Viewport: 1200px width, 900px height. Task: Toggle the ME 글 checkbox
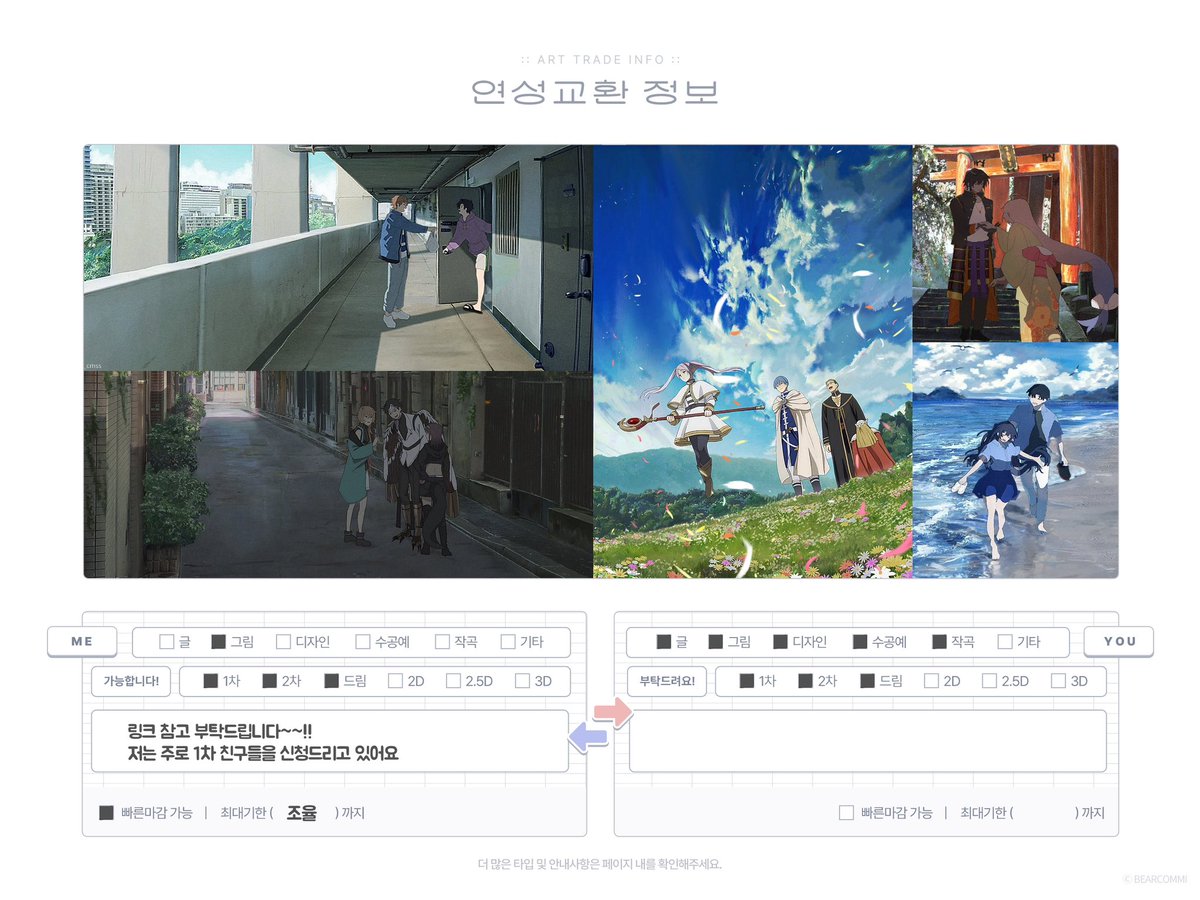(167, 642)
